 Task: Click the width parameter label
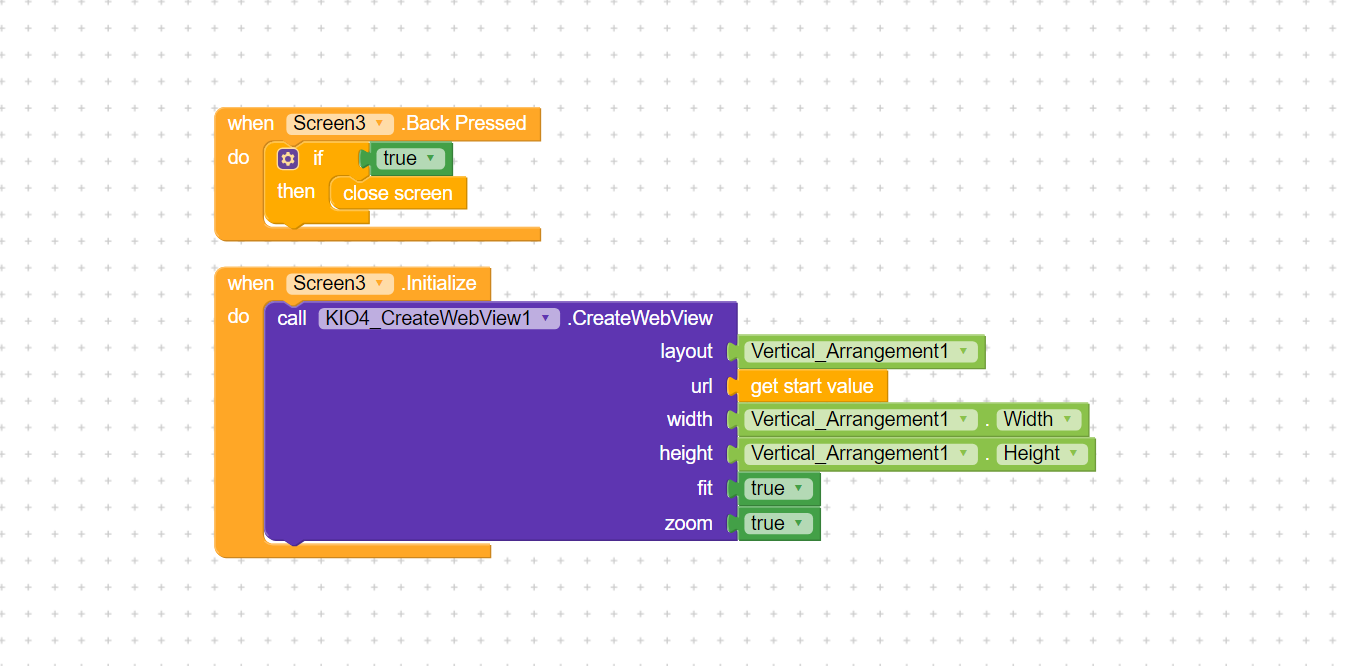(x=690, y=420)
